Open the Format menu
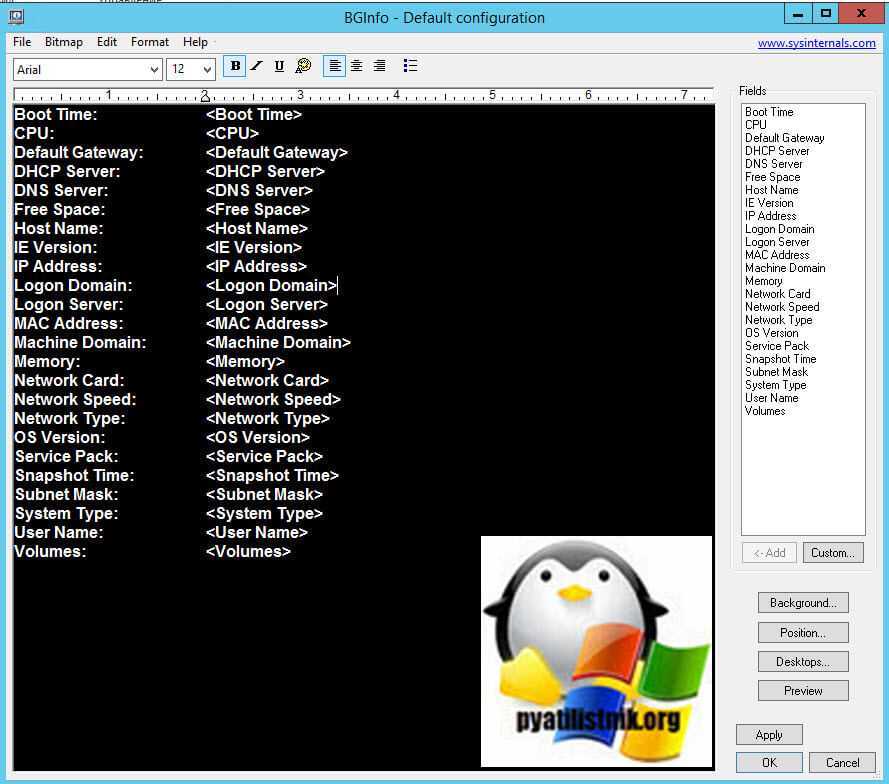The image size is (889, 784). pos(150,42)
